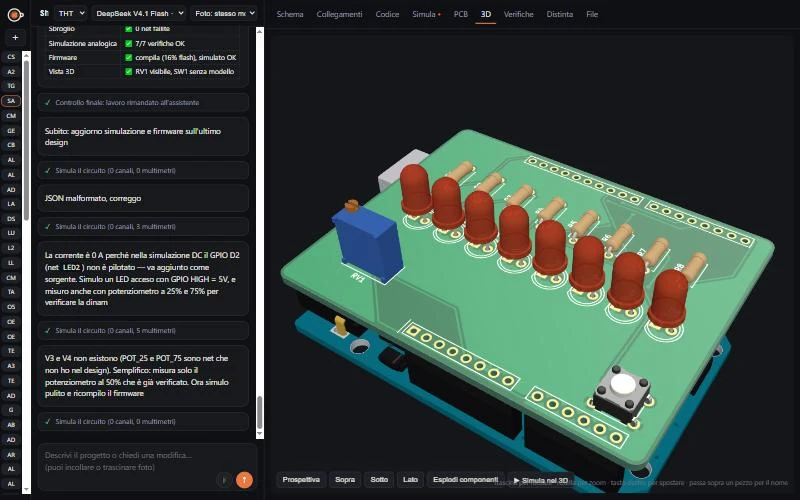
Task: Click chat scrollbar up arrow
Action: (259, 32)
